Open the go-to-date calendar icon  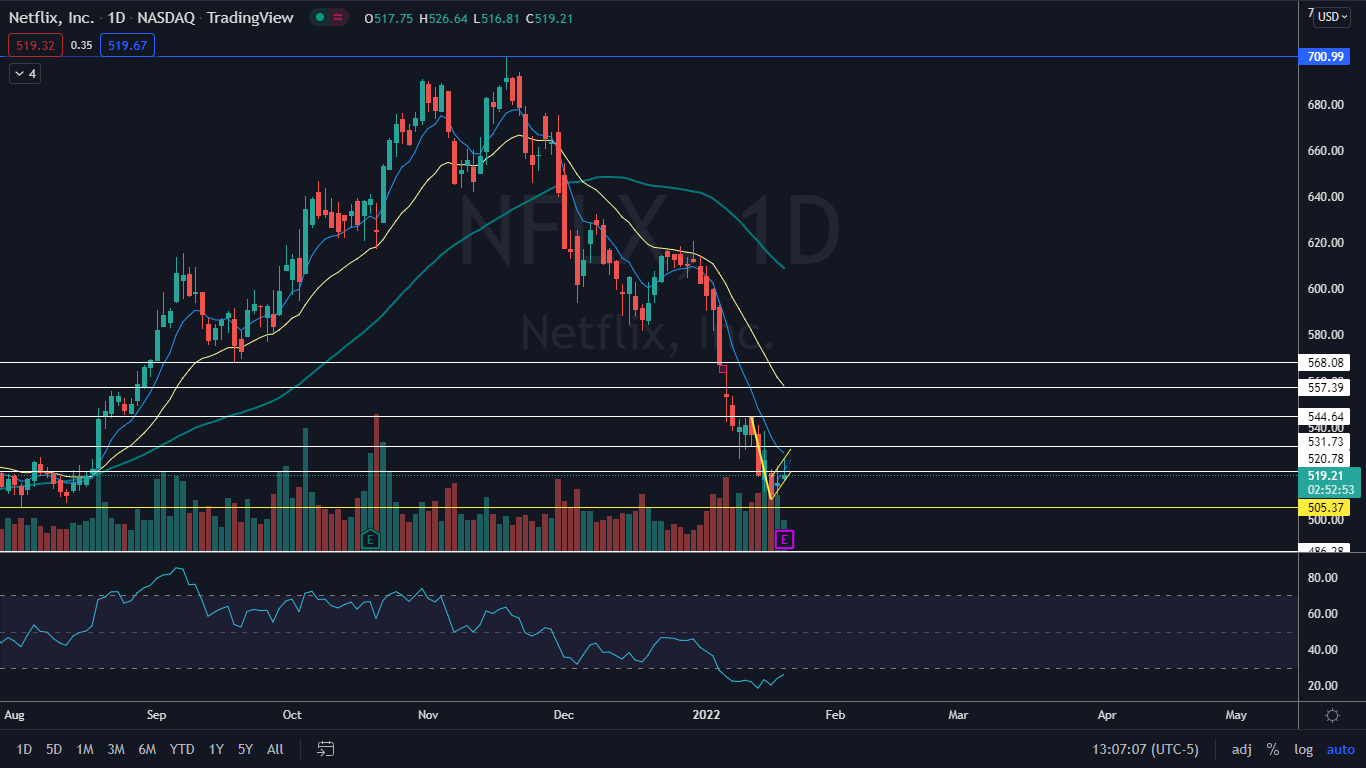(326, 748)
